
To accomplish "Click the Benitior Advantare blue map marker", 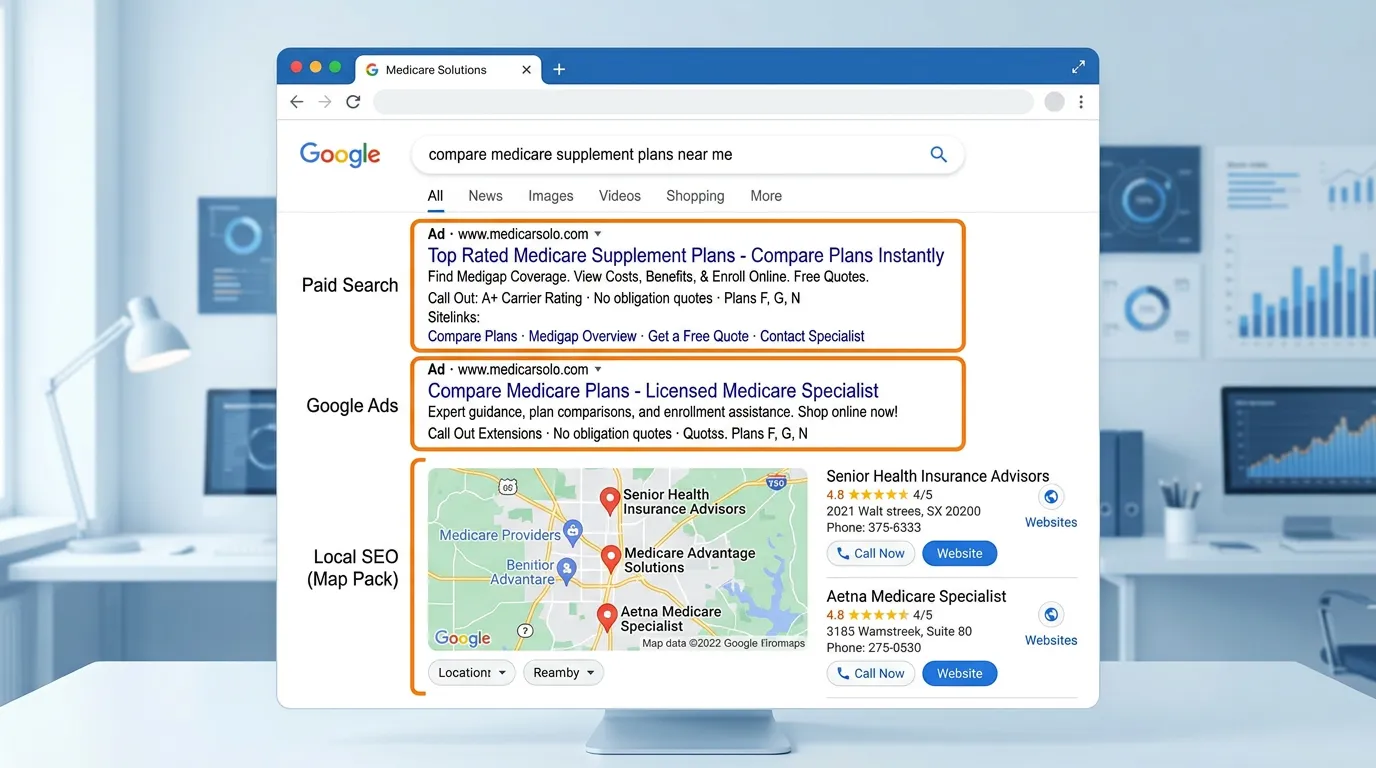I will click(567, 570).
